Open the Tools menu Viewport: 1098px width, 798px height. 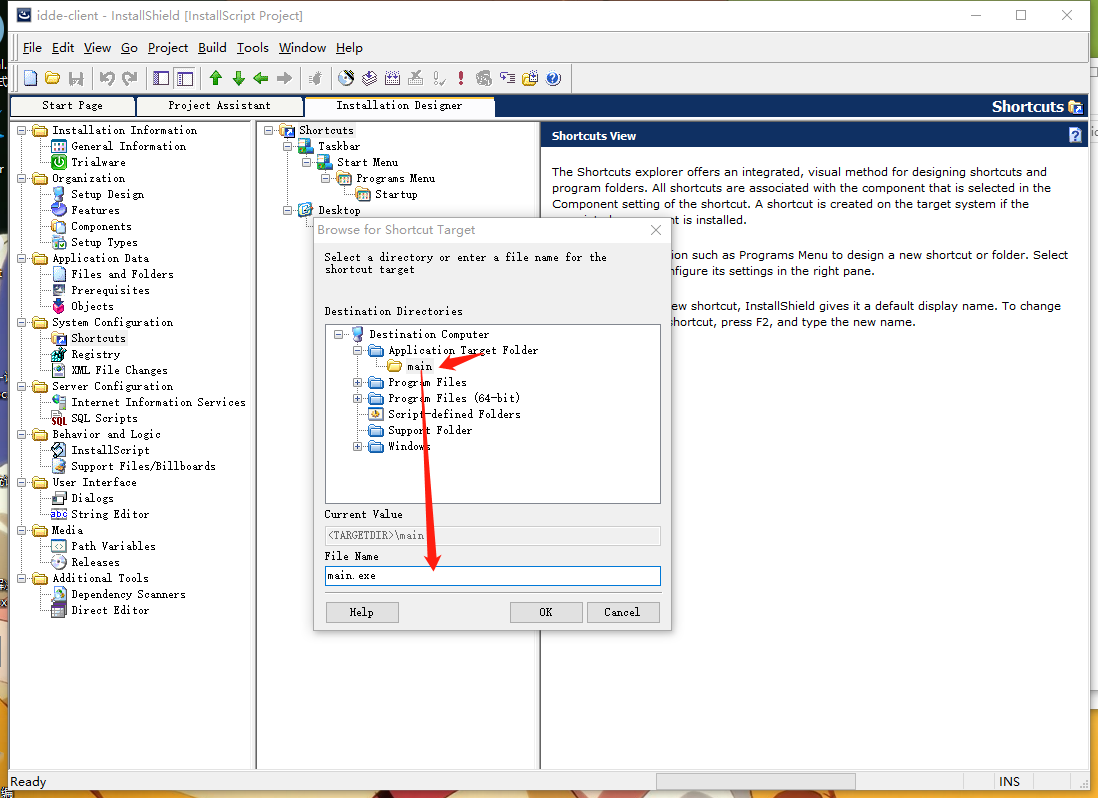click(x=253, y=48)
